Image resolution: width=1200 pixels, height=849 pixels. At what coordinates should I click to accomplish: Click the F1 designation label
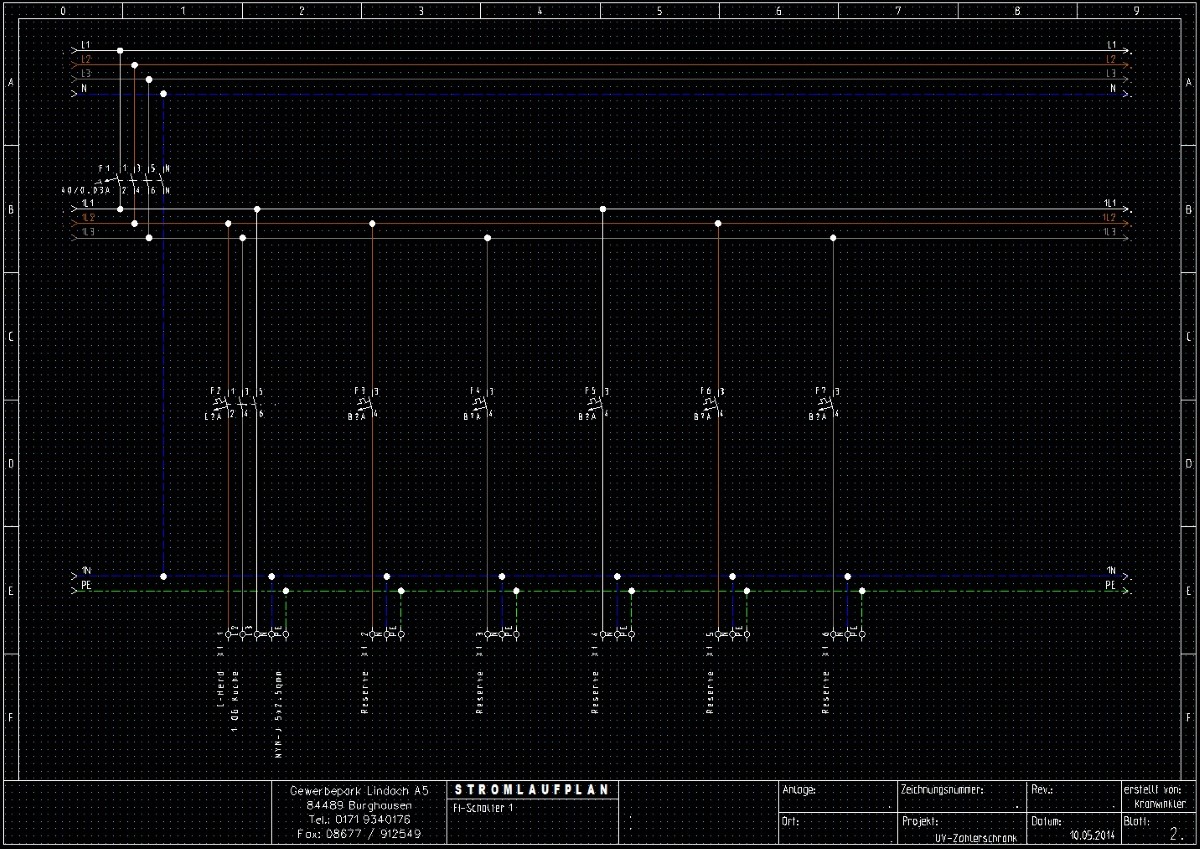(x=104, y=167)
